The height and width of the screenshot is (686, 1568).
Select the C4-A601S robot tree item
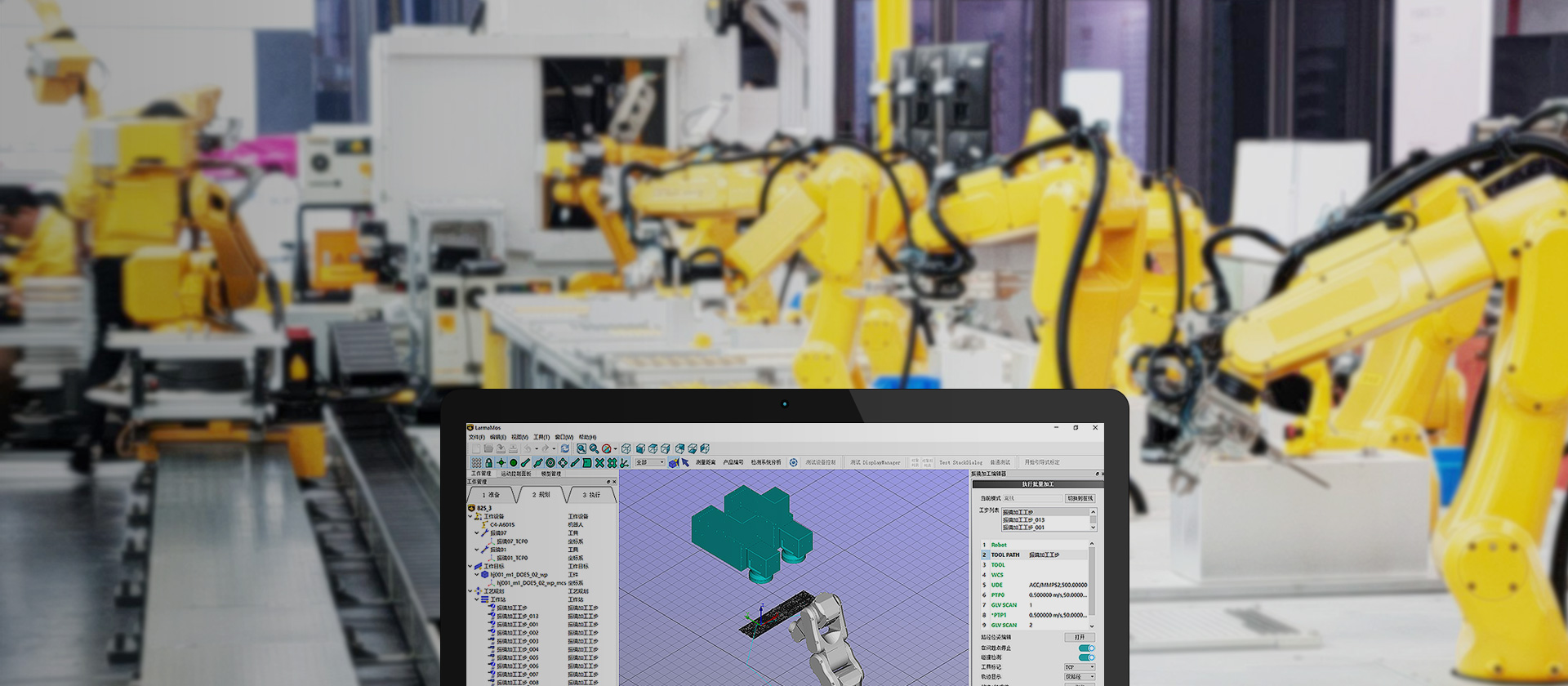pyautogui.click(x=501, y=524)
